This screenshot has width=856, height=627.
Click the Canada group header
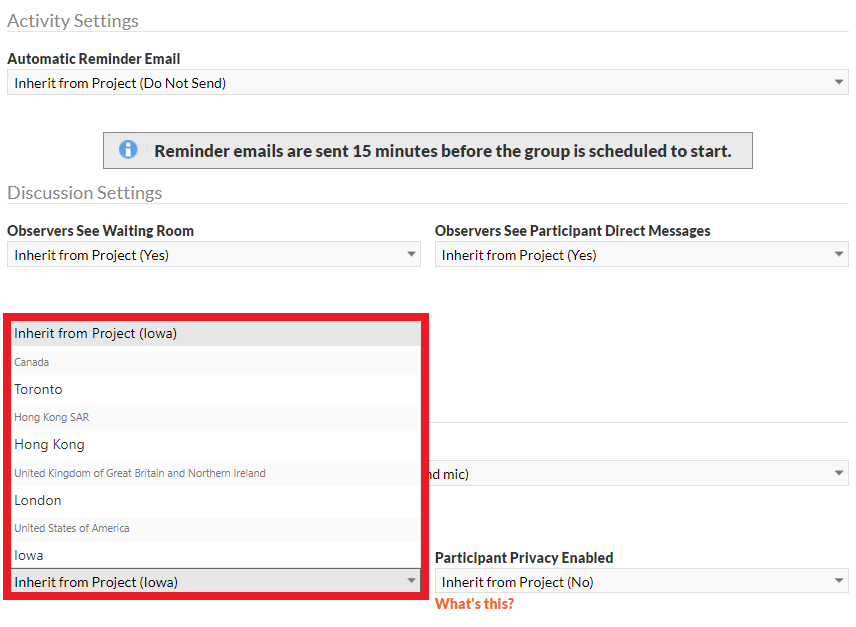point(216,362)
